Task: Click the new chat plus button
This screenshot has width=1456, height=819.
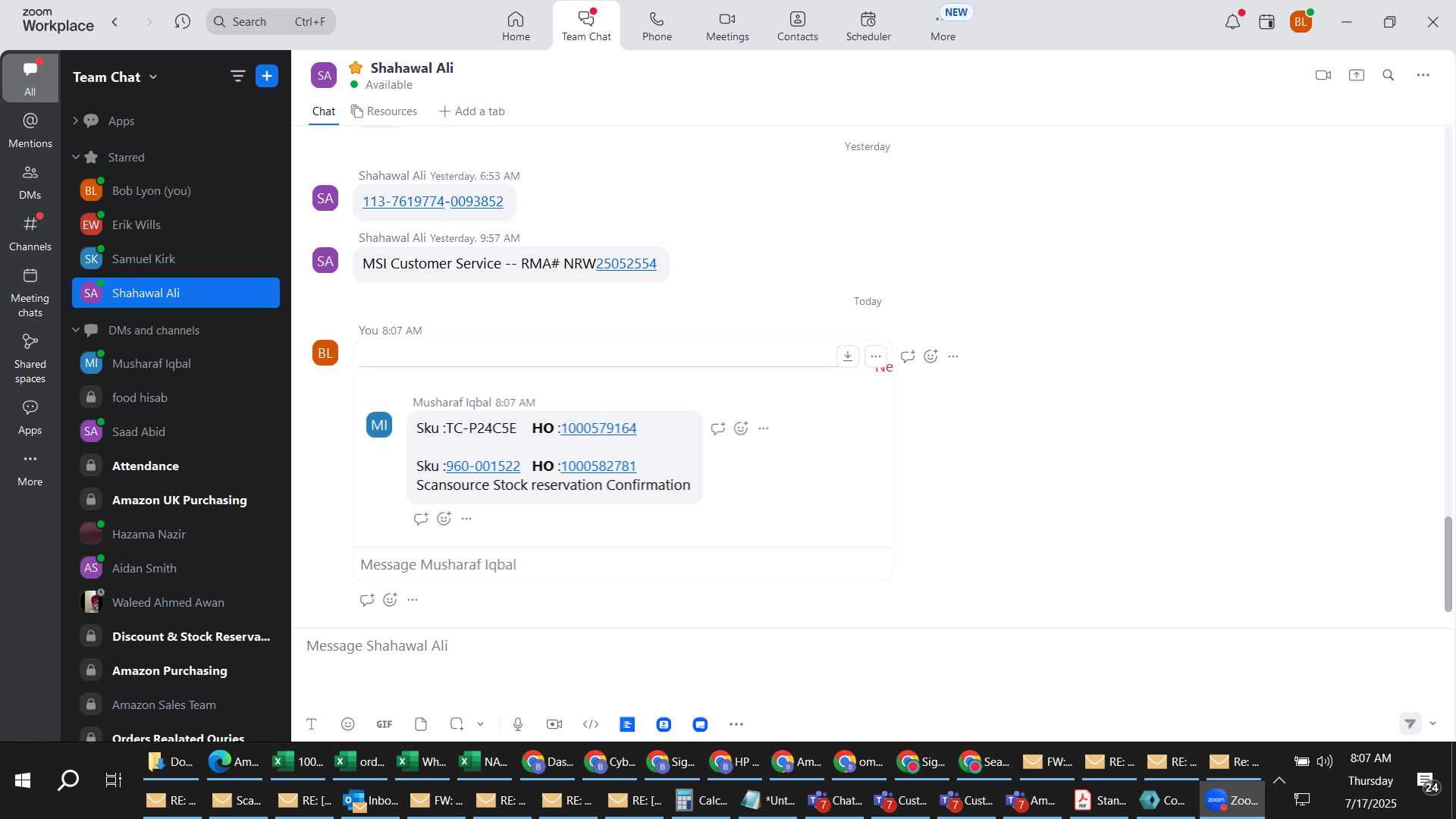Action: coord(267,76)
